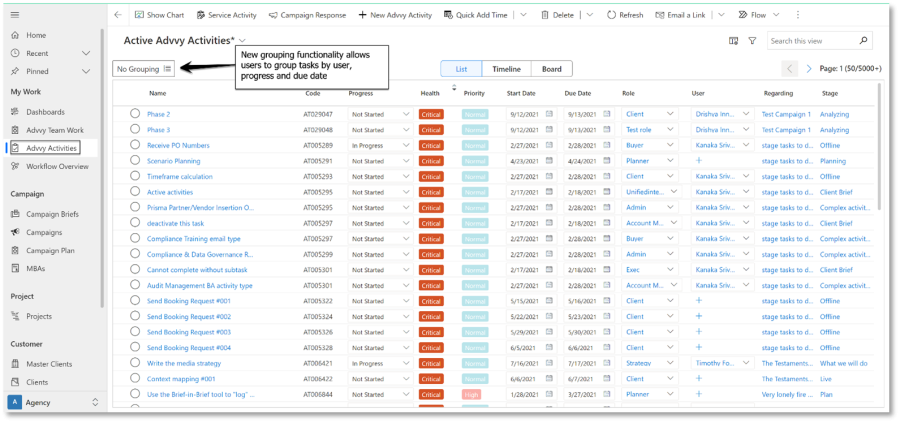Screen dimensions: 900x423
Task: Select the Phase 2 row radio circle
Action: click(135, 114)
